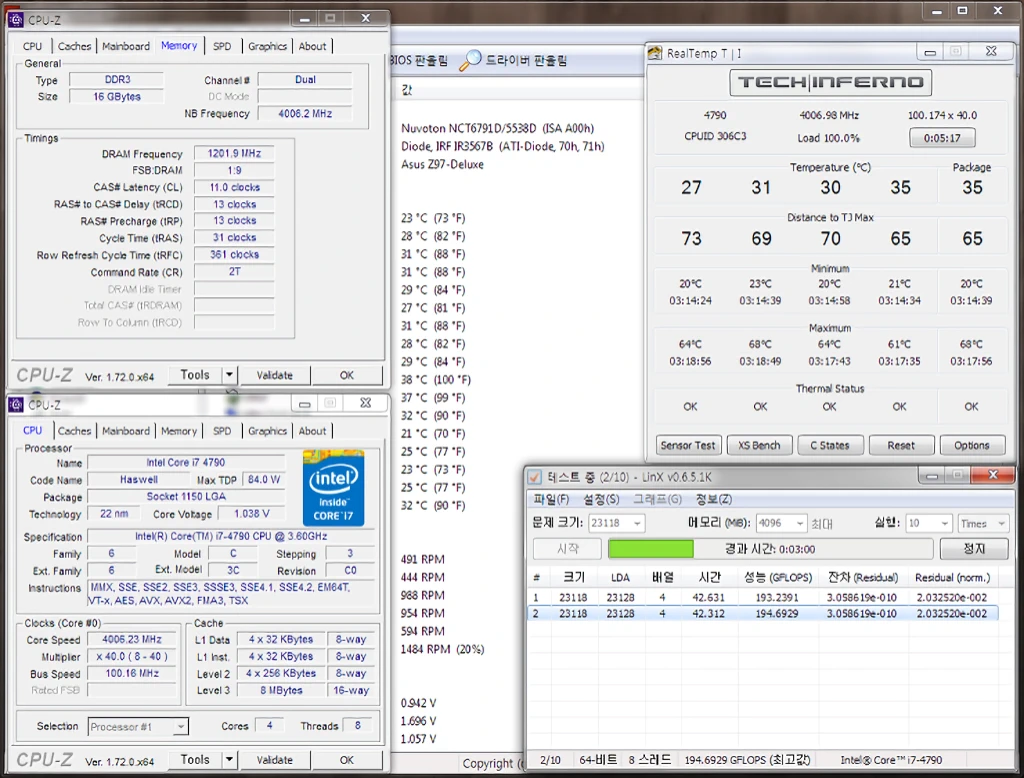
Task: Click OK in the bottom CPU-Z window
Action: 347,760
